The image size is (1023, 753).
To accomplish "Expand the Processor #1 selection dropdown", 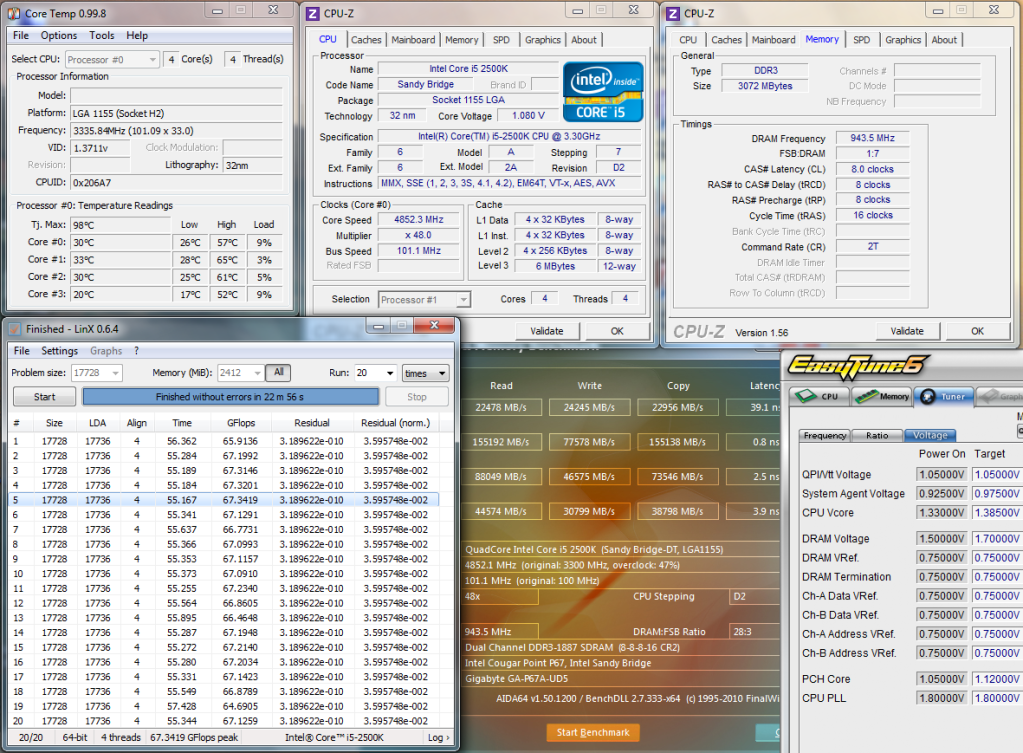I will 424,300.
